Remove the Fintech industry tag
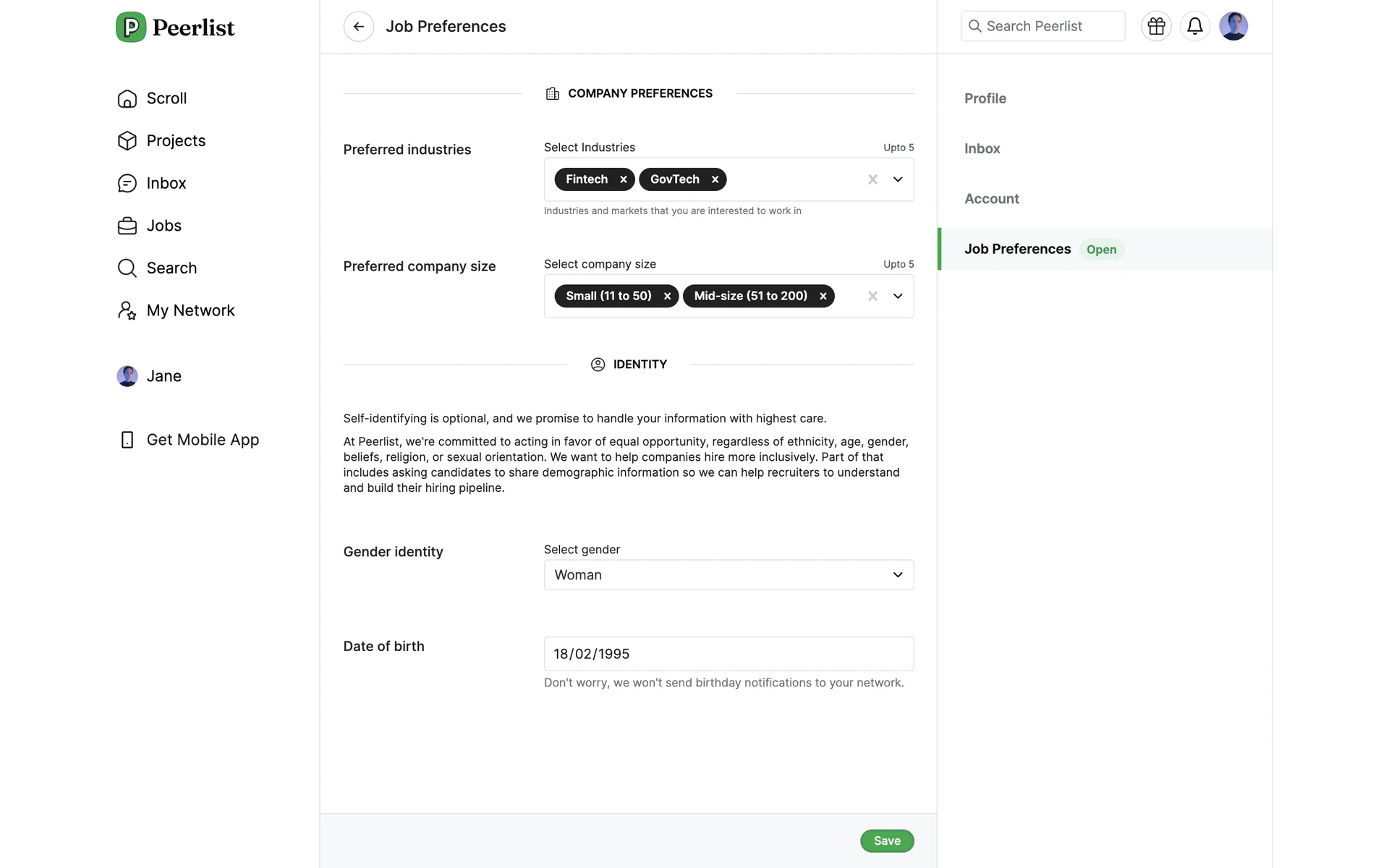Image resolution: width=1389 pixels, height=868 pixels. [623, 179]
